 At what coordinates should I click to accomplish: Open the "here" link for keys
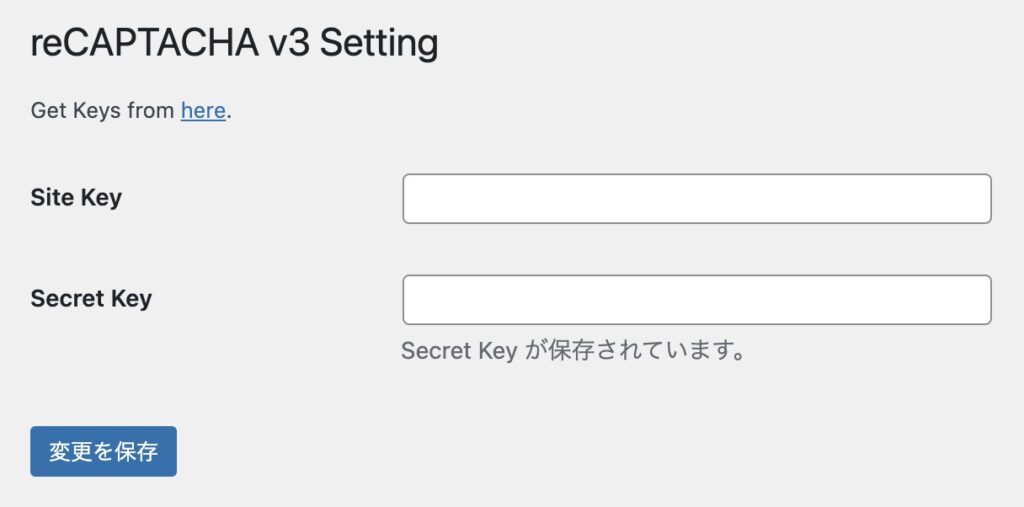pyautogui.click(x=203, y=111)
